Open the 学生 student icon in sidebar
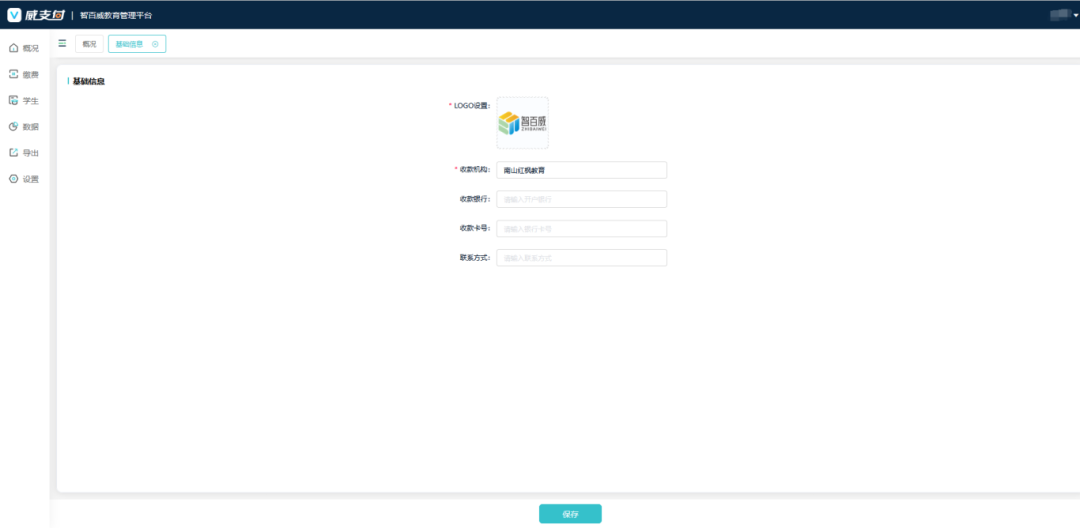 pyautogui.click(x=13, y=100)
